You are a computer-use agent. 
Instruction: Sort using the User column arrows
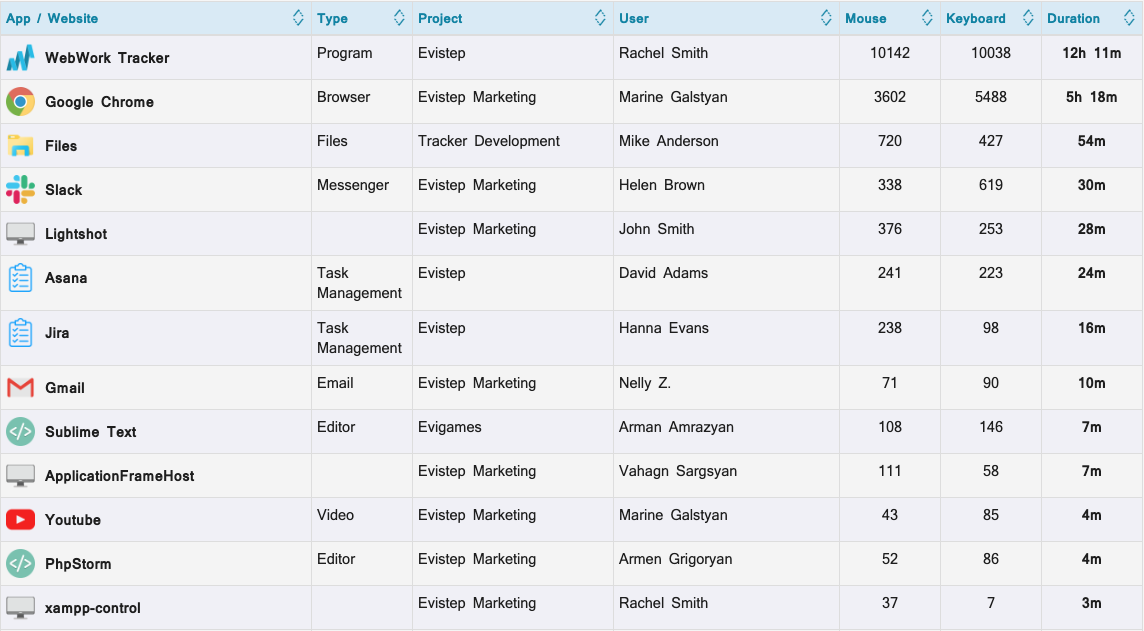(x=826, y=18)
